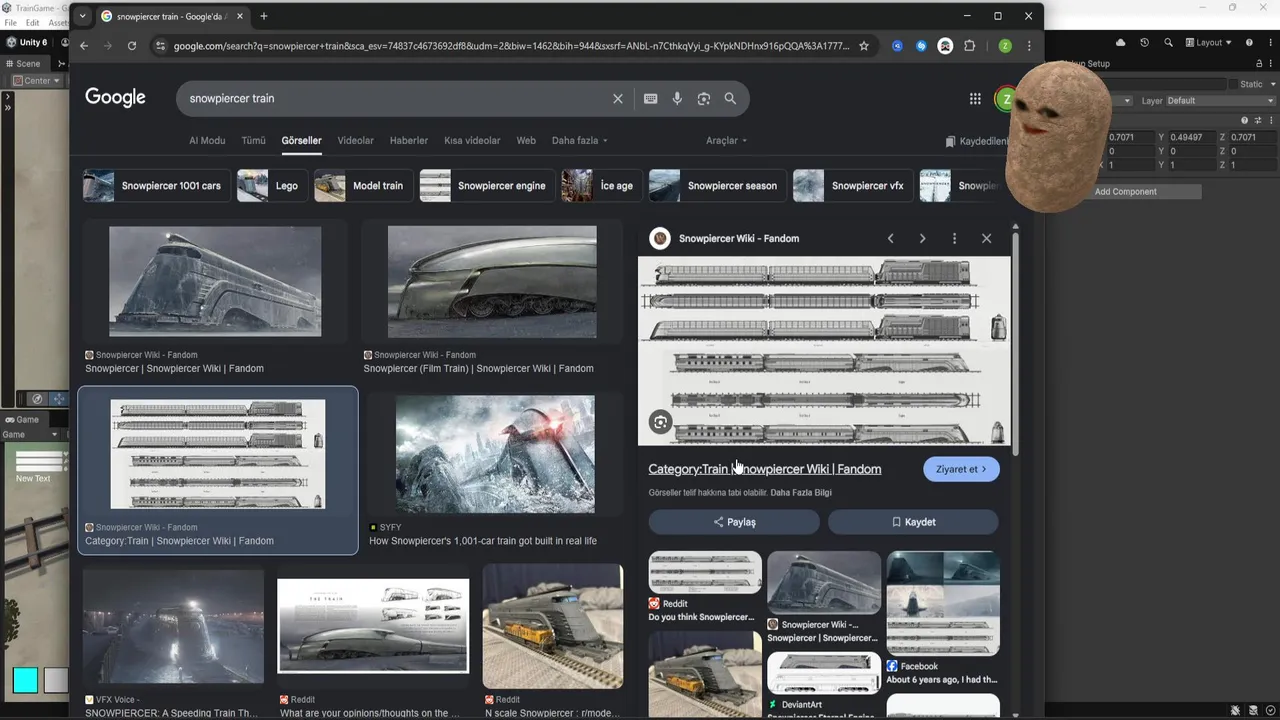This screenshot has height=720, width=1280.
Task: Select the İce age suggestion chip
Action: [602, 186]
